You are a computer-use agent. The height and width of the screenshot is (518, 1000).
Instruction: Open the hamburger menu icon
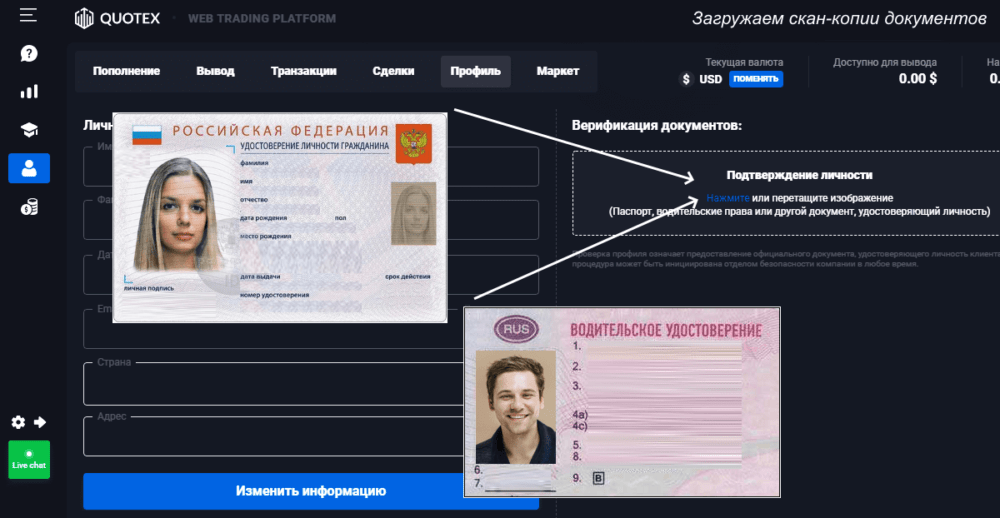tap(29, 15)
